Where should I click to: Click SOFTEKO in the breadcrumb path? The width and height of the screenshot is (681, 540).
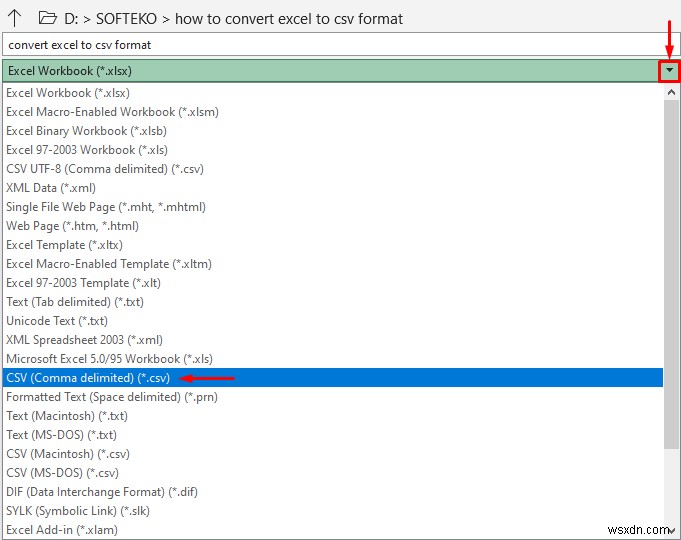click(x=126, y=19)
